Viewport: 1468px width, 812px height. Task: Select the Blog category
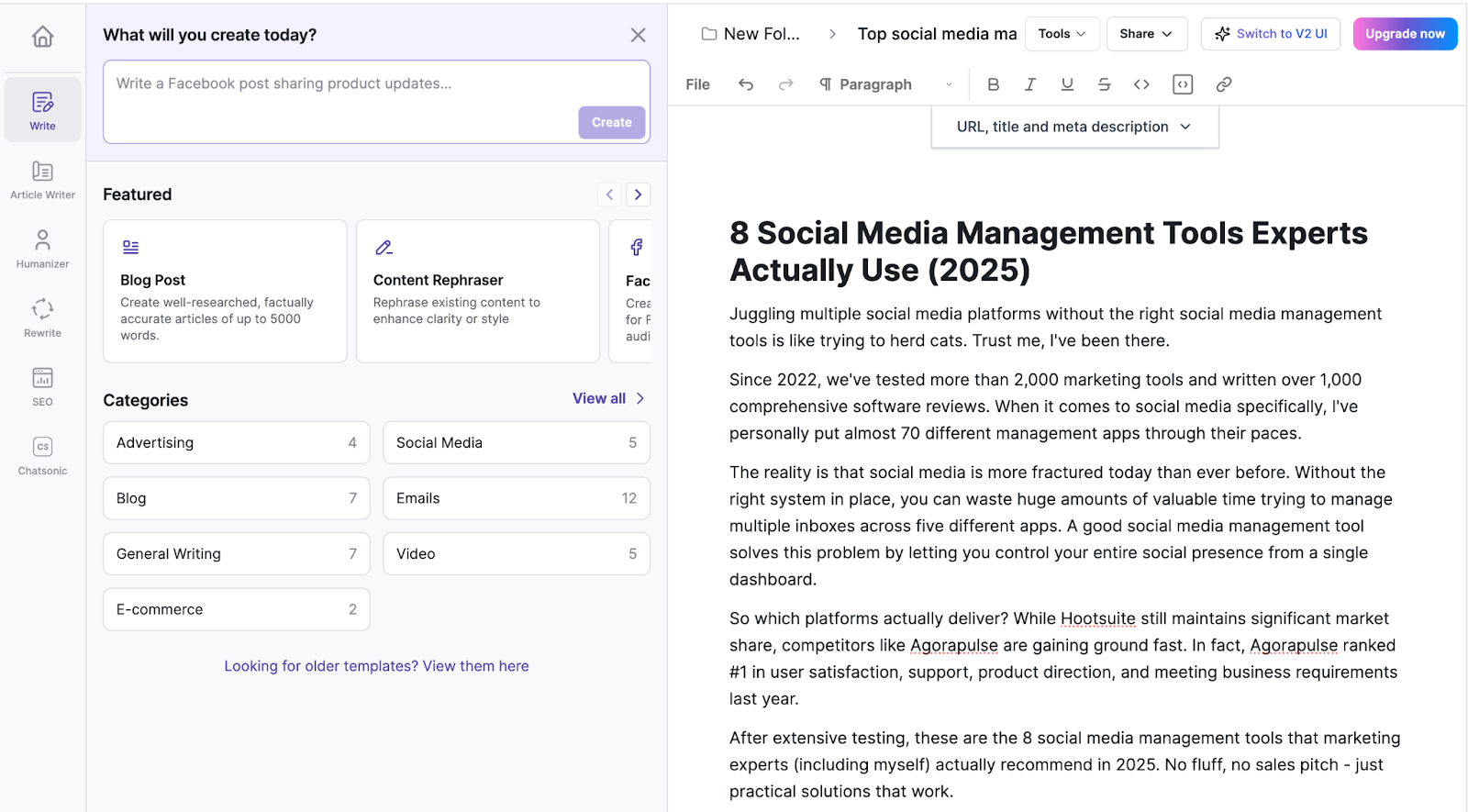[236, 498]
